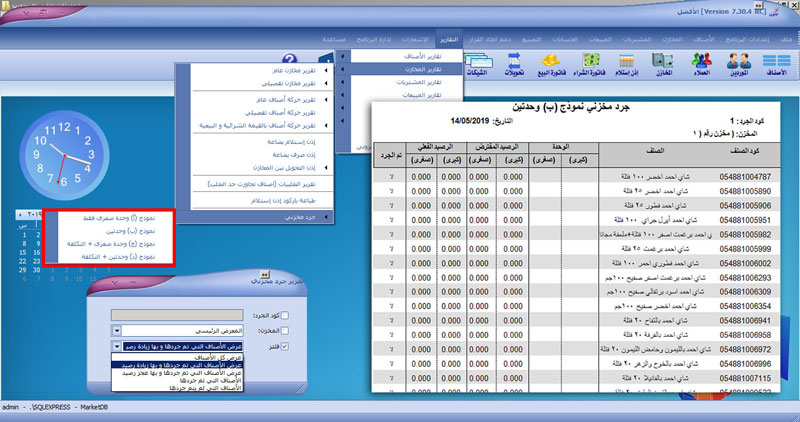Screen dimensions: 800x422
Task: Open the المخازن (stores) toolbar icon
Action: (663, 64)
